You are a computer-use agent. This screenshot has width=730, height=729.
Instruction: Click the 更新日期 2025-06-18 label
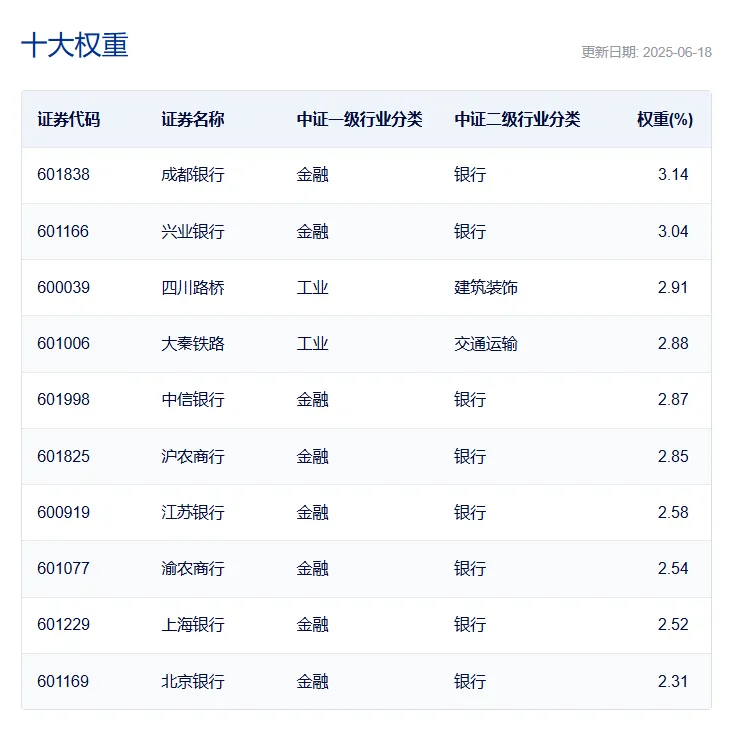pyautogui.click(x=646, y=52)
